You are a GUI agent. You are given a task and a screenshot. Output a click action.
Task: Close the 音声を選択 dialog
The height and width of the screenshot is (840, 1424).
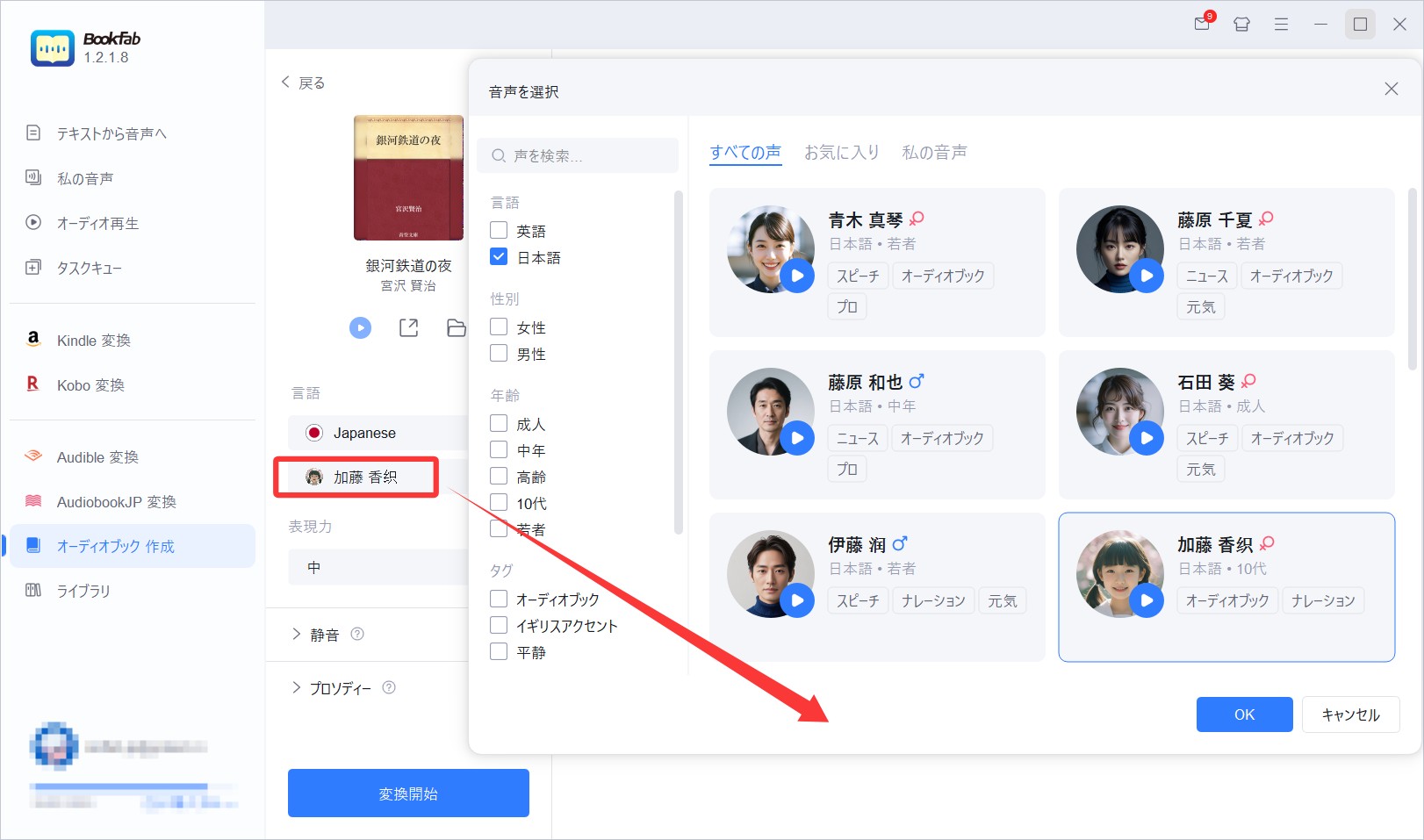tap(1391, 89)
